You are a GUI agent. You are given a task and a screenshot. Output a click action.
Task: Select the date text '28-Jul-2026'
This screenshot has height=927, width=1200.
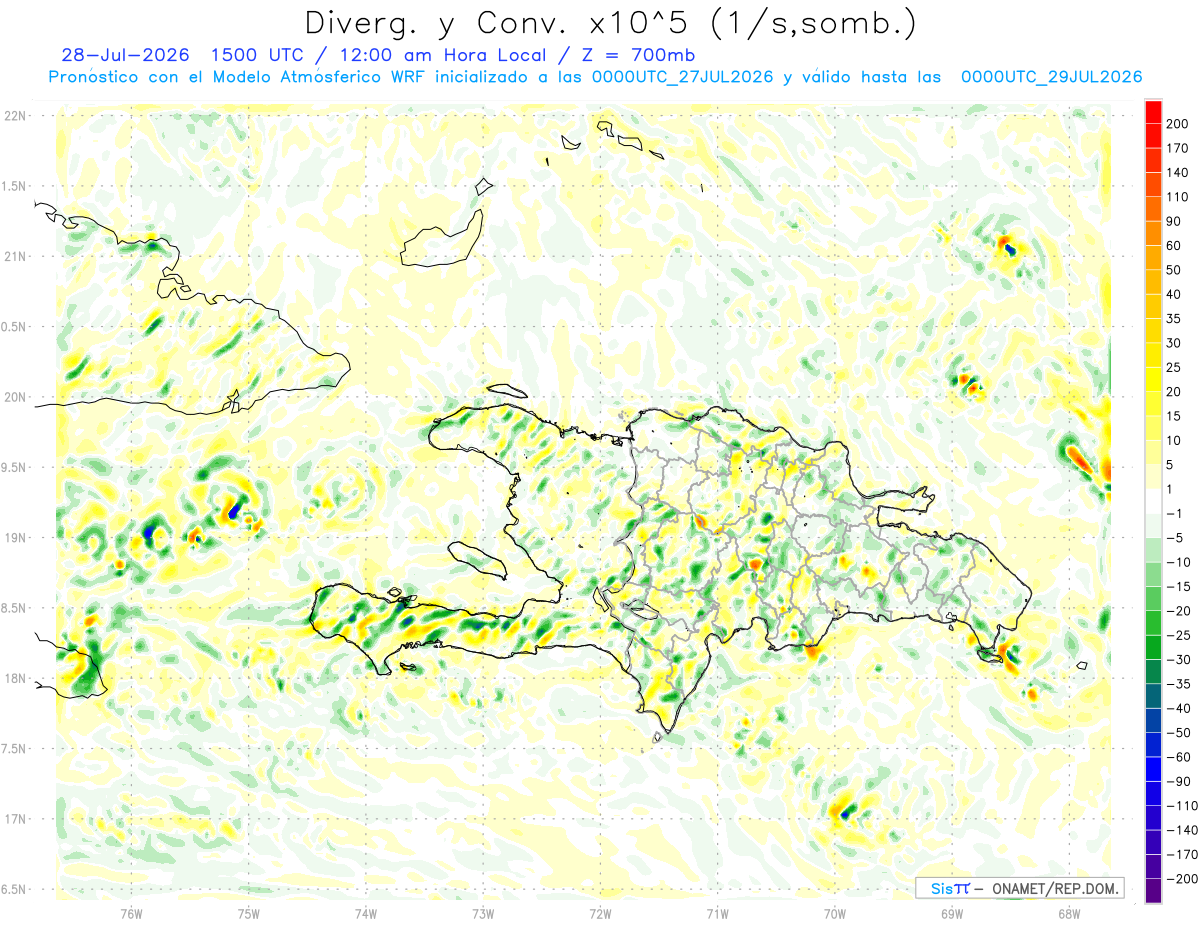123,55
